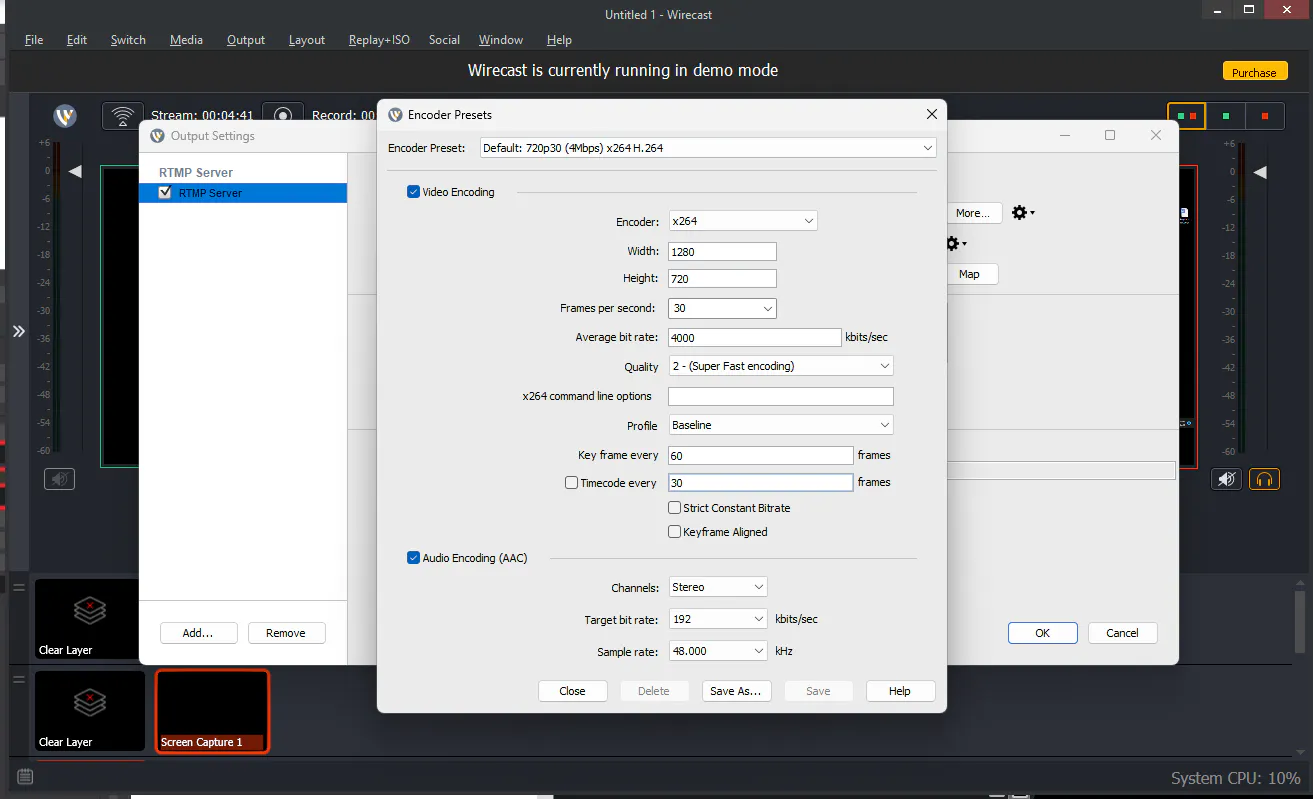Open the Target bit rate dropdown
The image size is (1313, 799).
[718, 619]
